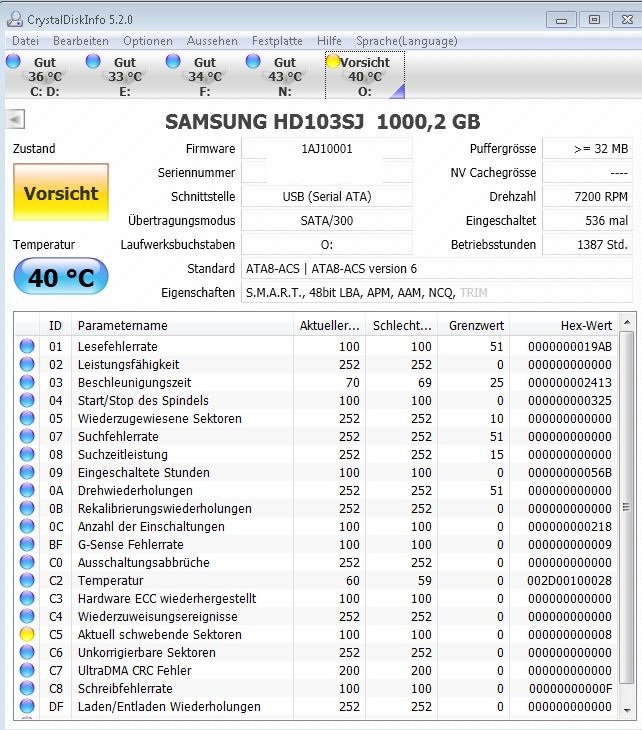The height and width of the screenshot is (730, 642).
Task: Click the Firmware field 1AJ10001
Action: pyautogui.click(x=326, y=149)
